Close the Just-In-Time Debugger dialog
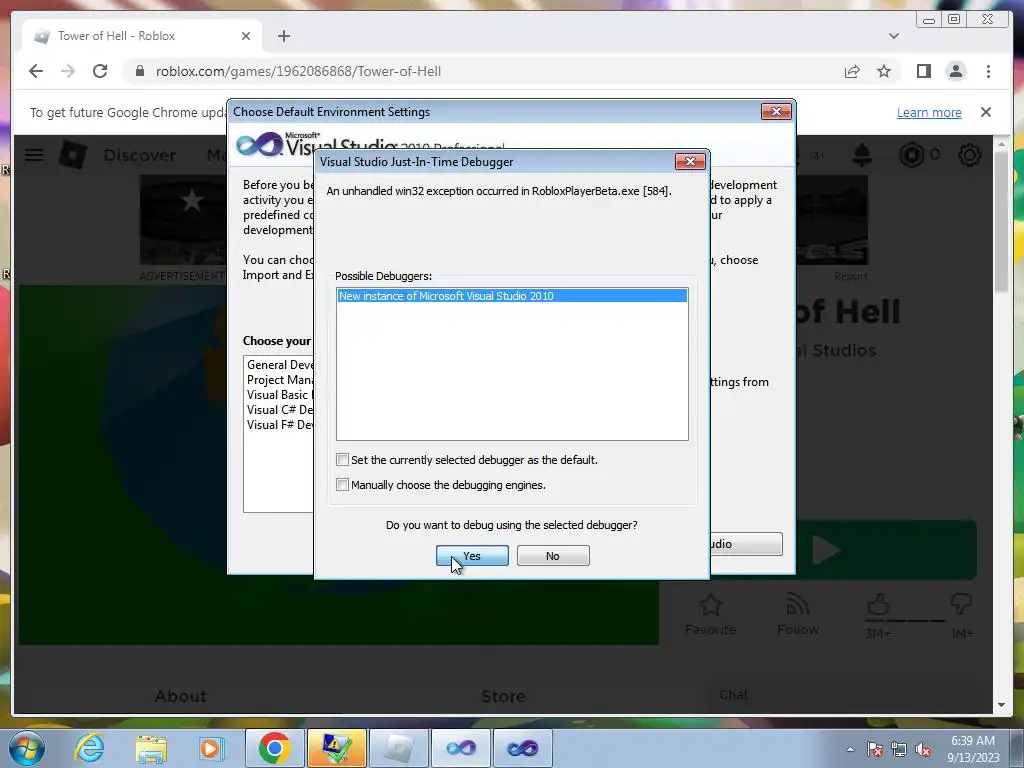1024x768 pixels. click(x=690, y=161)
